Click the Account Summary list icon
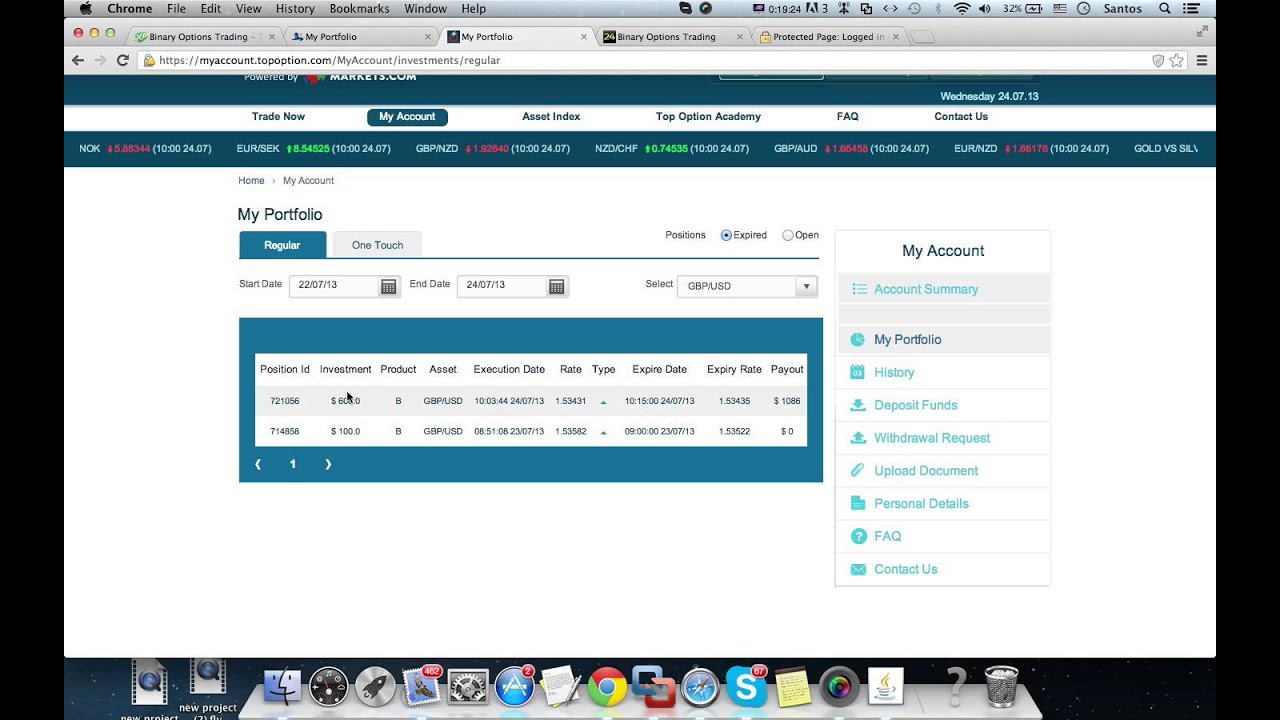Viewport: 1280px width, 720px height. click(859, 289)
